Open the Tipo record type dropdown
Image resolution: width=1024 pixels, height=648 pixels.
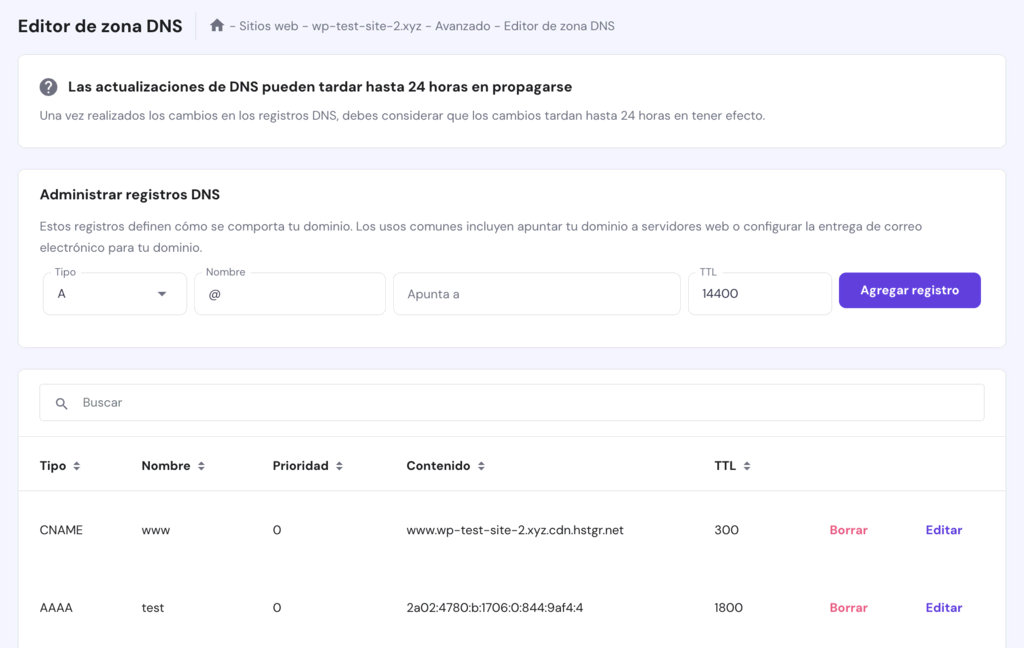click(x=114, y=293)
